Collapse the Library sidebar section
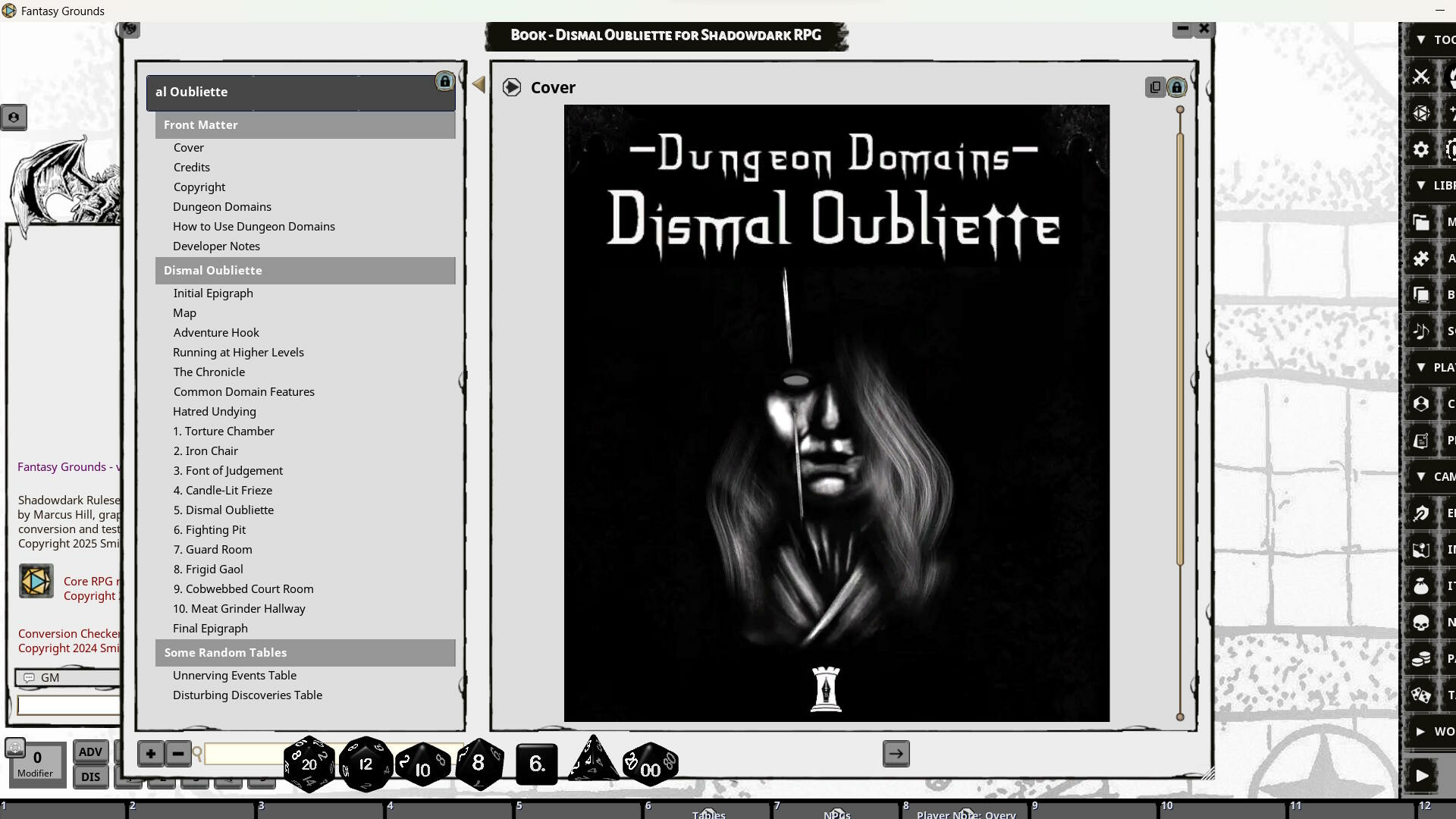Viewport: 1456px width, 819px height. pyautogui.click(x=1420, y=185)
